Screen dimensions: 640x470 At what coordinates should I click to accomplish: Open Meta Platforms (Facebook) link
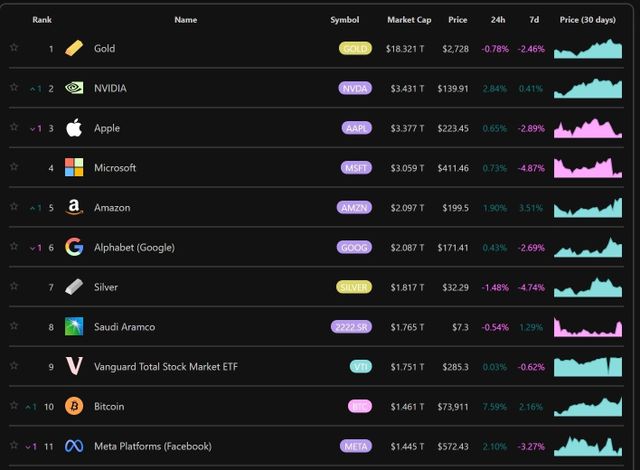[x=152, y=446]
